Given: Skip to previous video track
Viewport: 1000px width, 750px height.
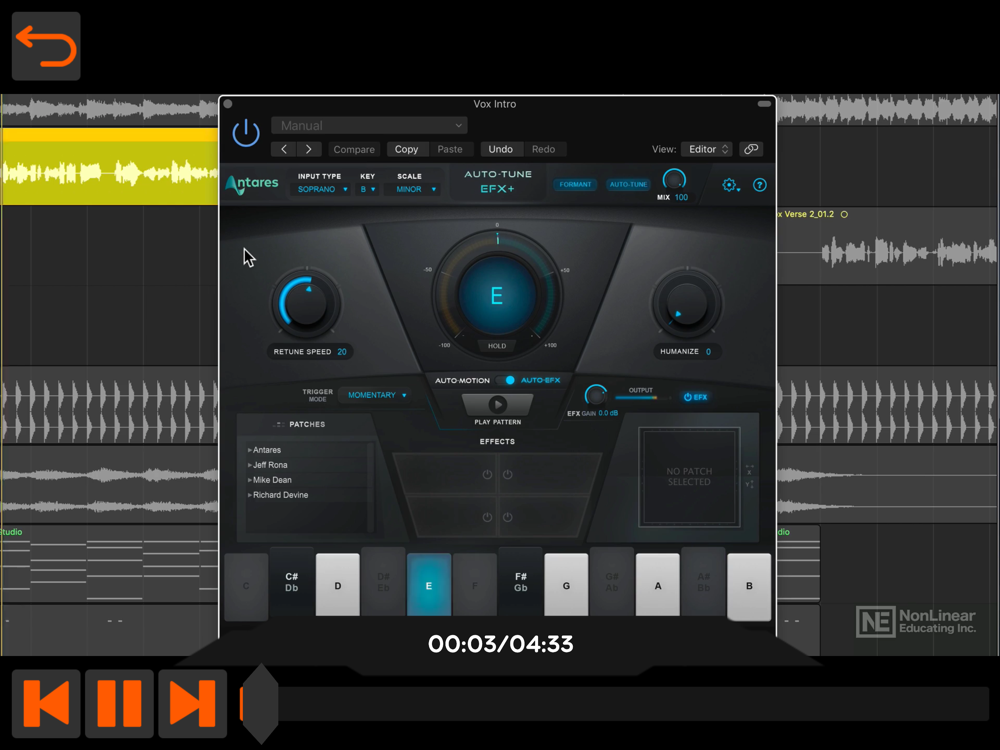Looking at the screenshot, I should 46,703.
